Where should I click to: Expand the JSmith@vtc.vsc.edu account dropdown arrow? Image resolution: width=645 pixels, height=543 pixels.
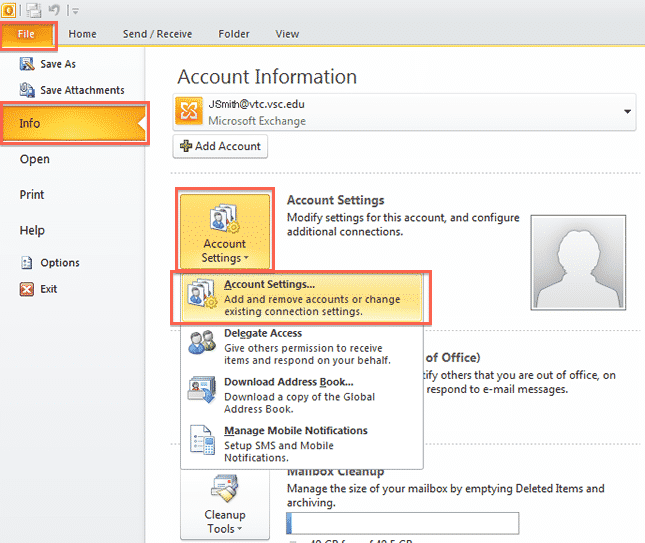click(x=627, y=111)
